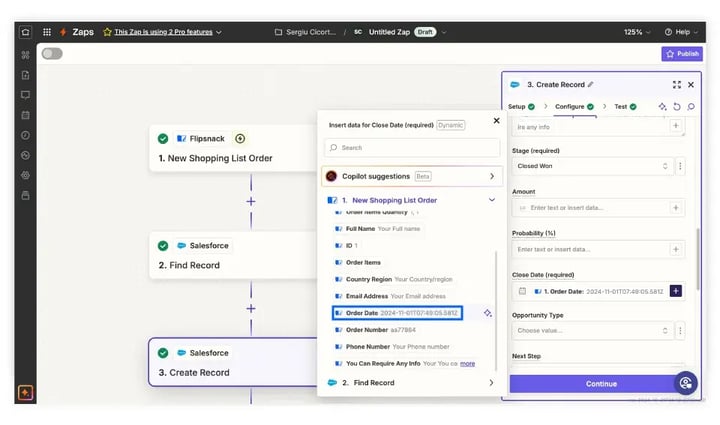The height and width of the screenshot is (425, 720).
Task: Select Order Number from the data list
Action: tap(375, 330)
